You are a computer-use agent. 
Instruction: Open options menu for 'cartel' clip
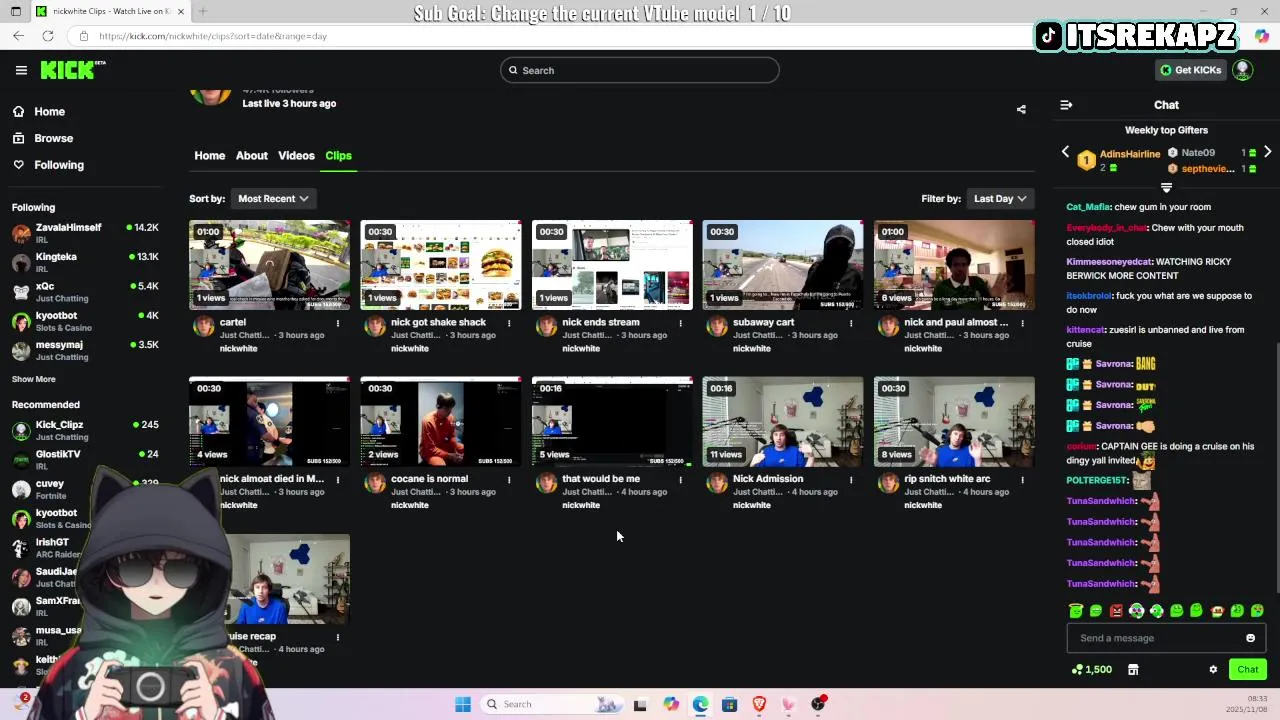click(x=337, y=323)
